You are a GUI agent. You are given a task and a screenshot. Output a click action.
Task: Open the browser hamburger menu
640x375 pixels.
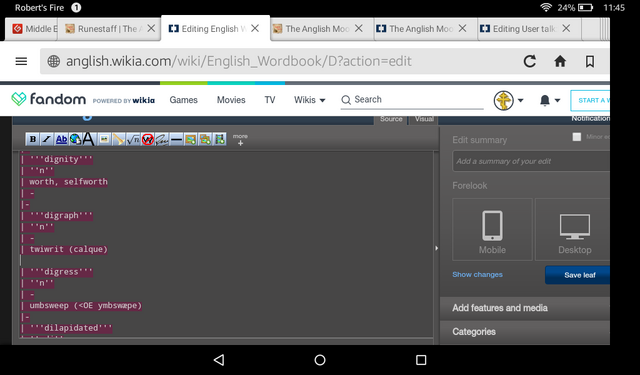(x=21, y=61)
